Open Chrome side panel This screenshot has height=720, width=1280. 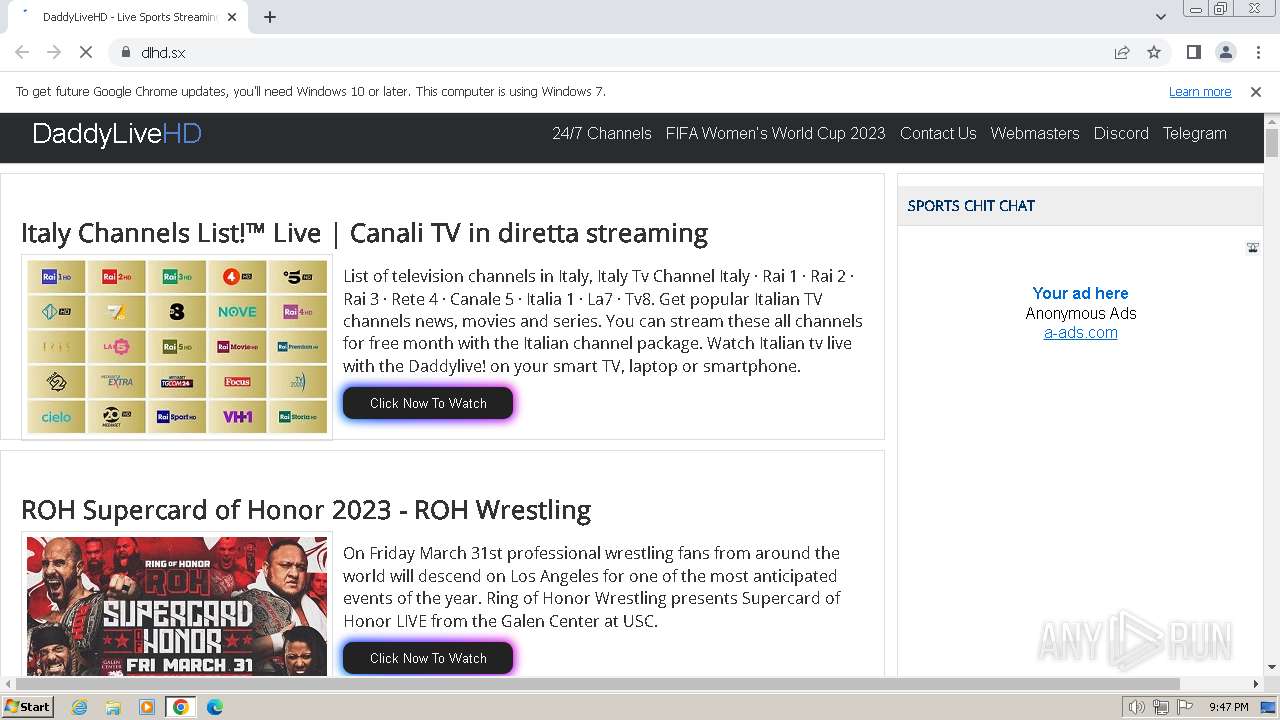pyautogui.click(x=1193, y=52)
